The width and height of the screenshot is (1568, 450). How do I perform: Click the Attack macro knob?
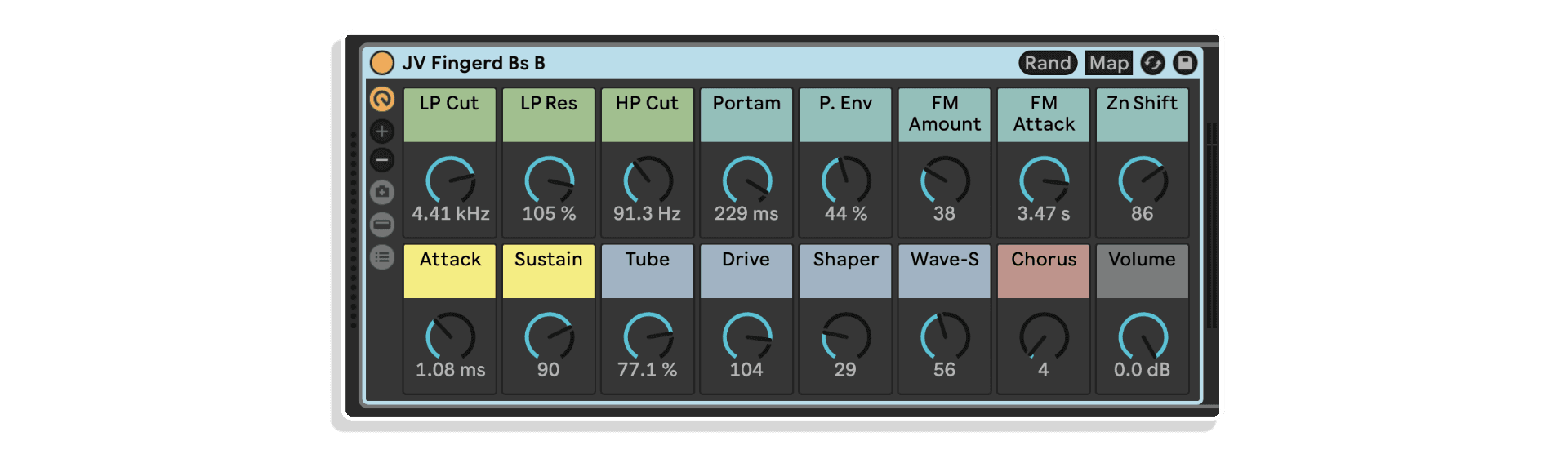point(450,336)
